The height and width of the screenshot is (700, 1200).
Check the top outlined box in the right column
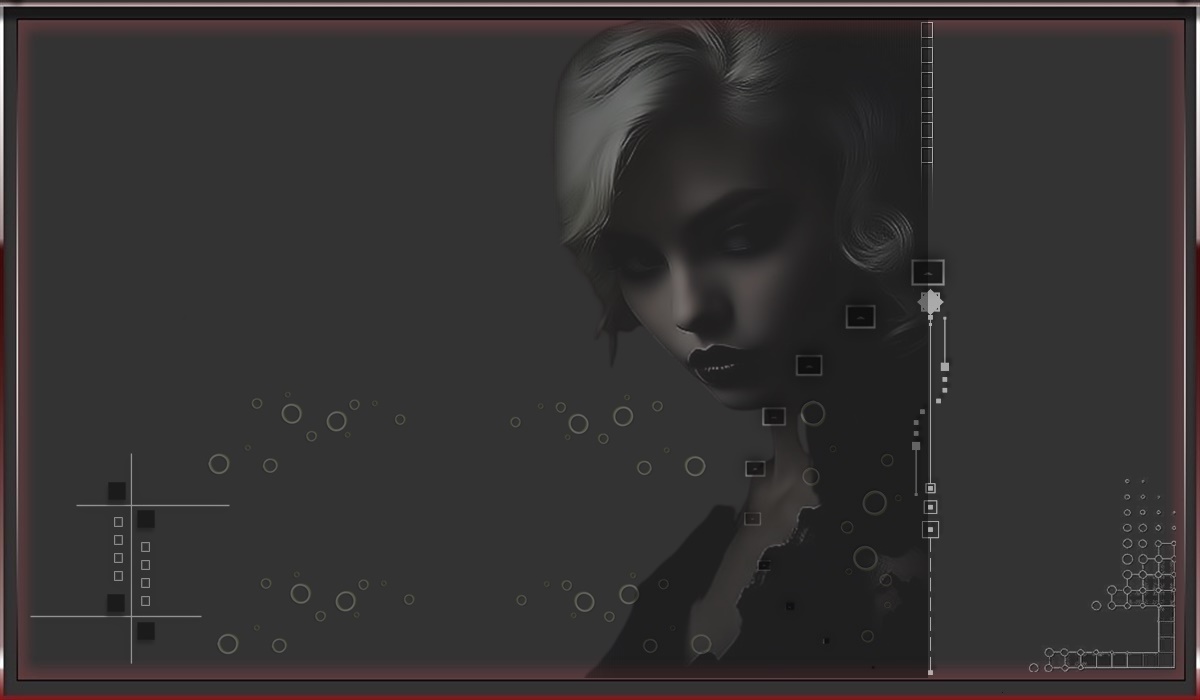pyautogui.click(x=146, y=547)
